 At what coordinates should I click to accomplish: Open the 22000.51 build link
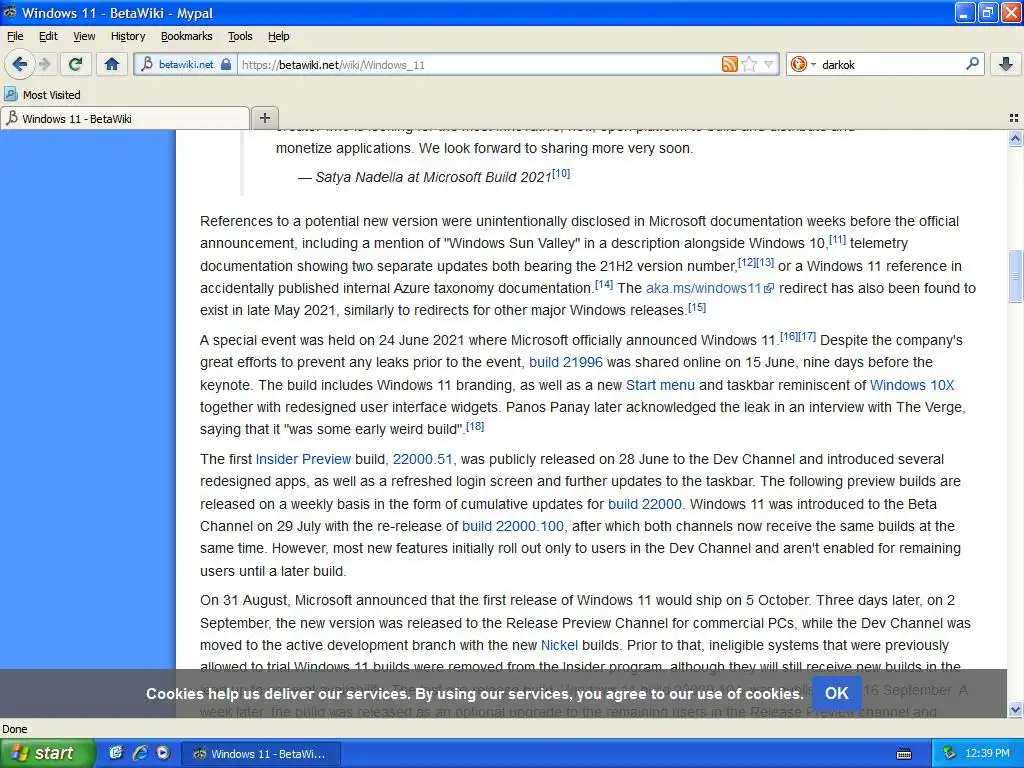(423, 459)
